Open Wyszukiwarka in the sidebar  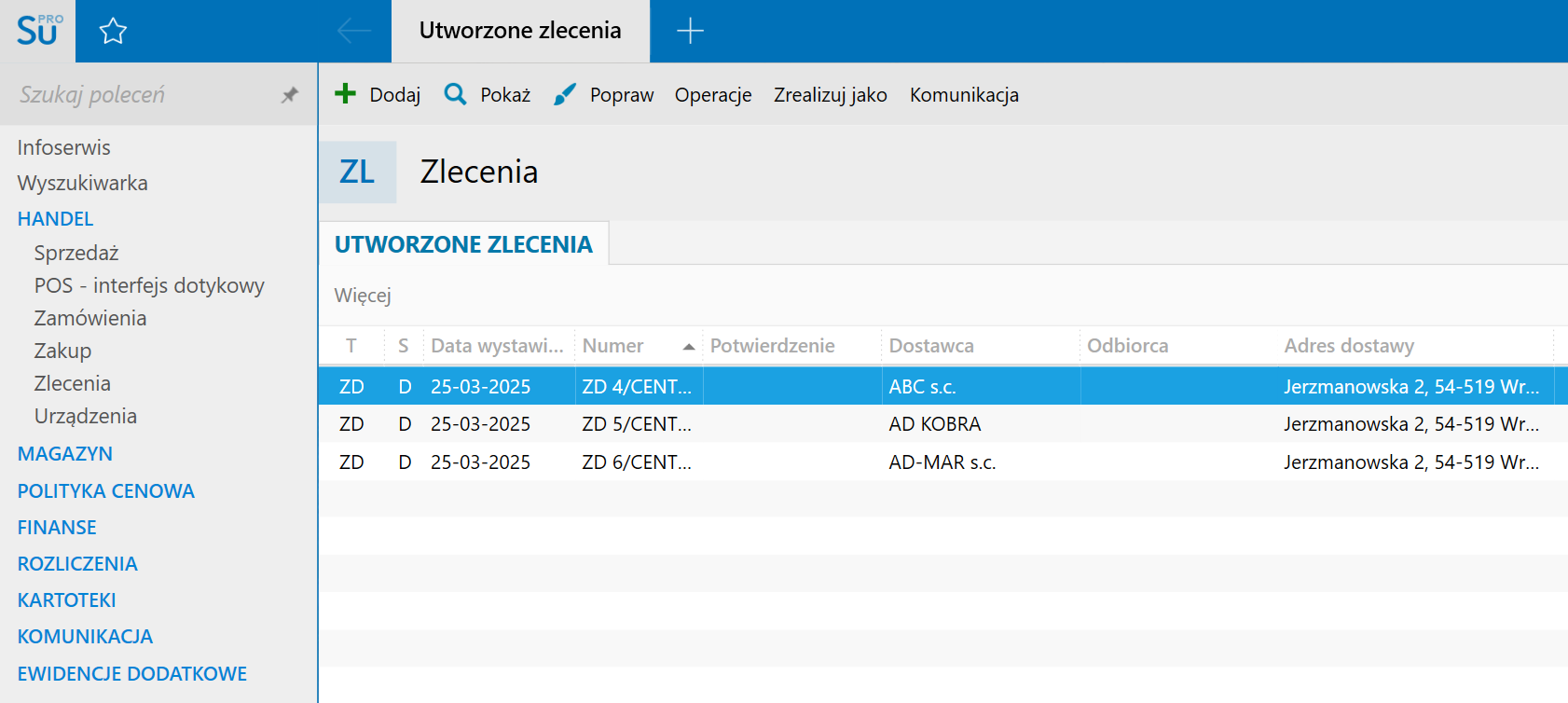(82, 183)
